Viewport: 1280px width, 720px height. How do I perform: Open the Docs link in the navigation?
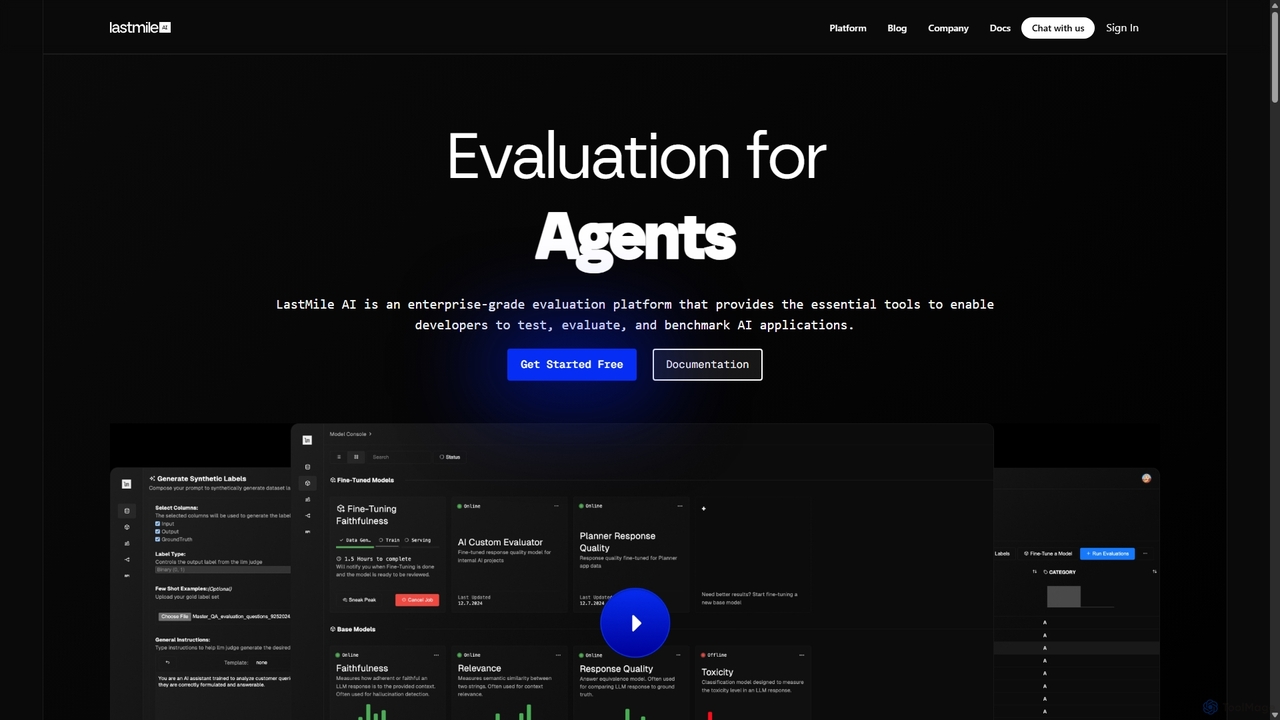(x=1000, y=28)
